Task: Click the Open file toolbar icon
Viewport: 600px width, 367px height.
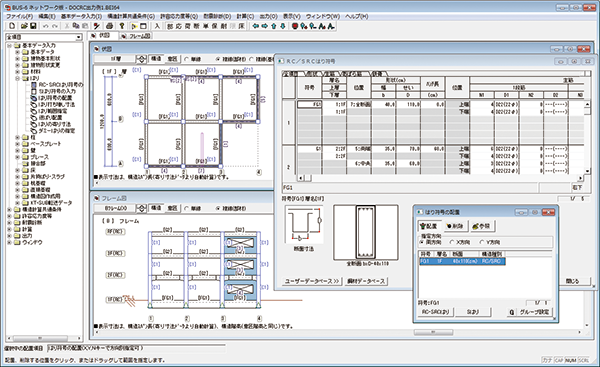Action: pyautogui.click(x=24, y=26)
